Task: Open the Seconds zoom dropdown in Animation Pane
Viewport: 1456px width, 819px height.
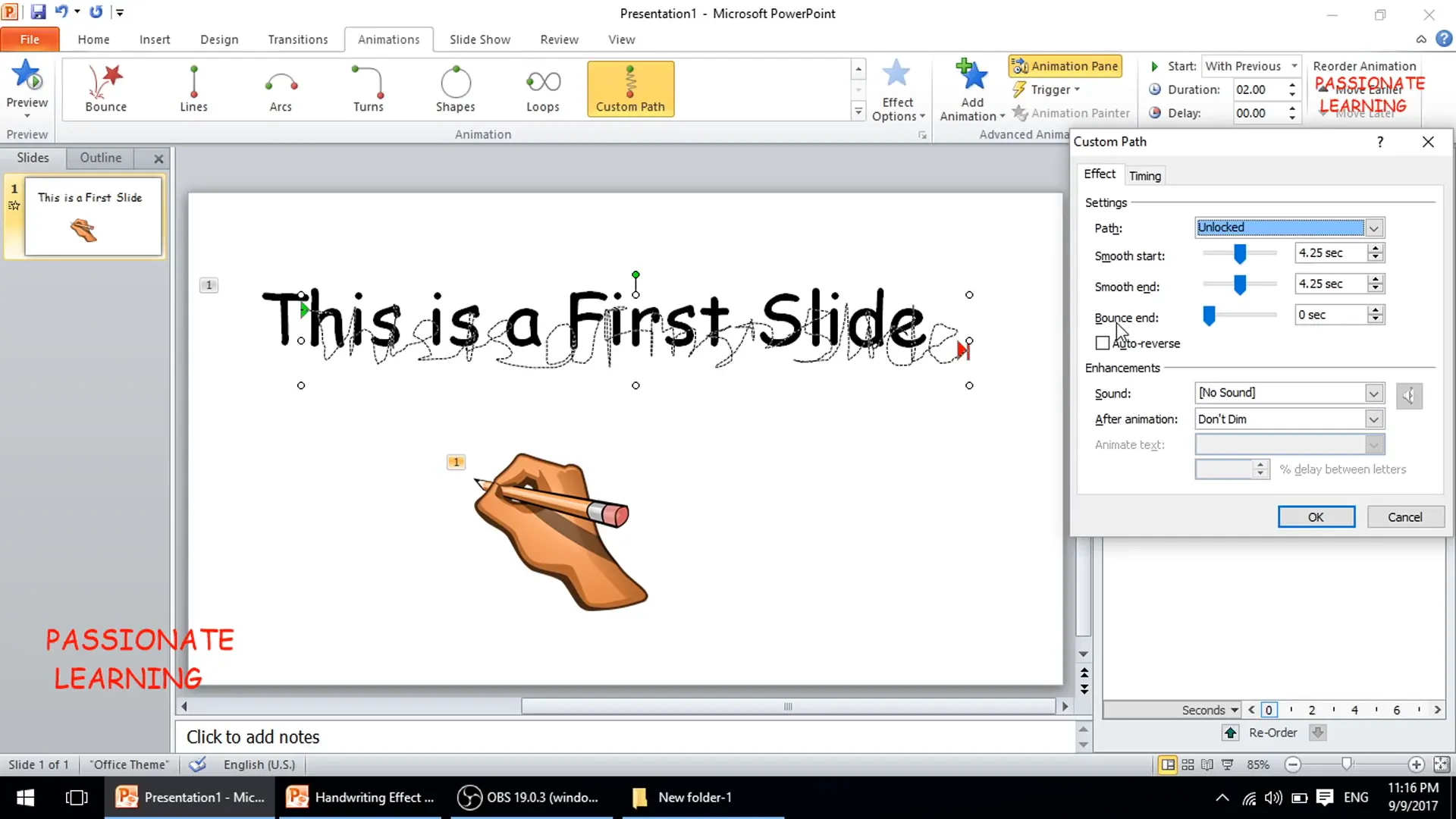Action: (x=1210, y=711)
